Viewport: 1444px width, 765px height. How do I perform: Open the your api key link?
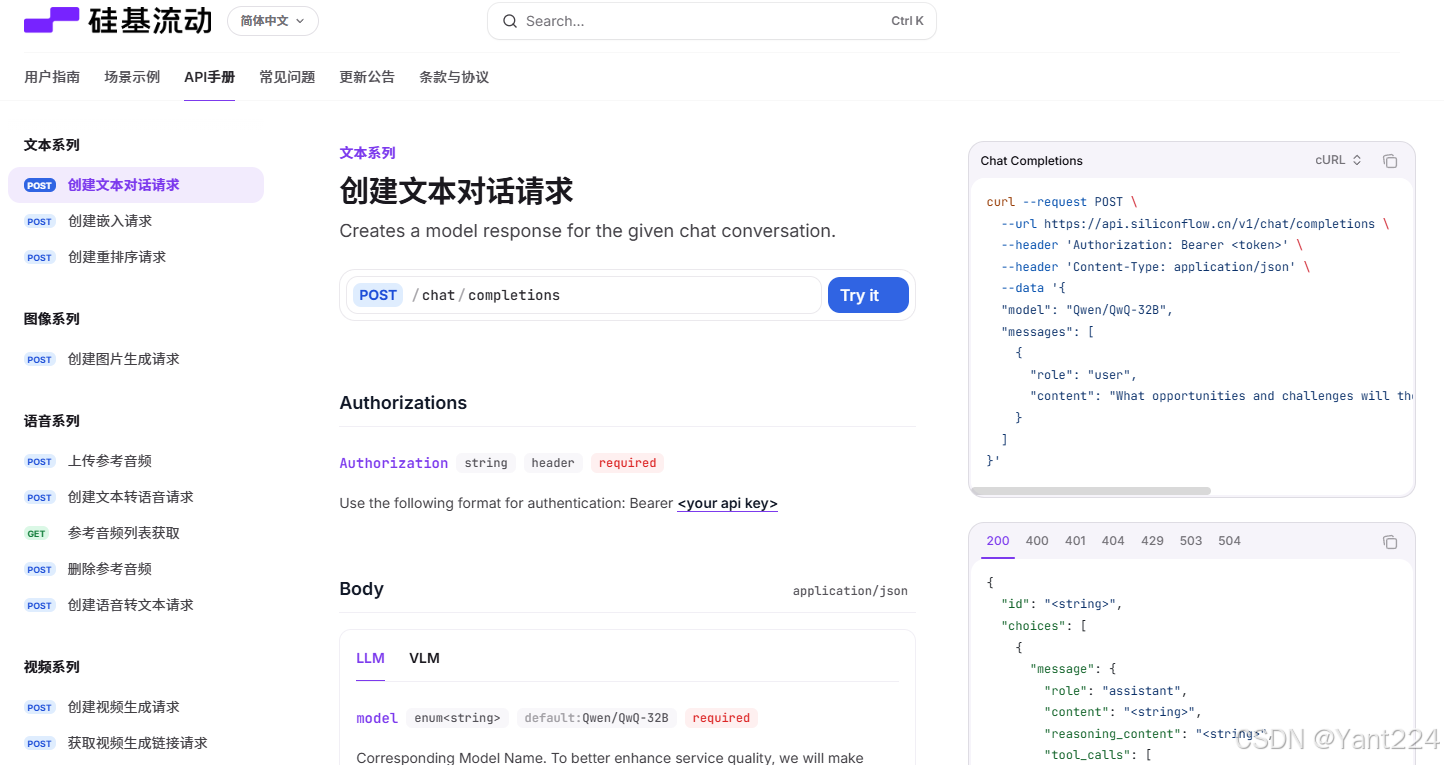pos(727,503)
